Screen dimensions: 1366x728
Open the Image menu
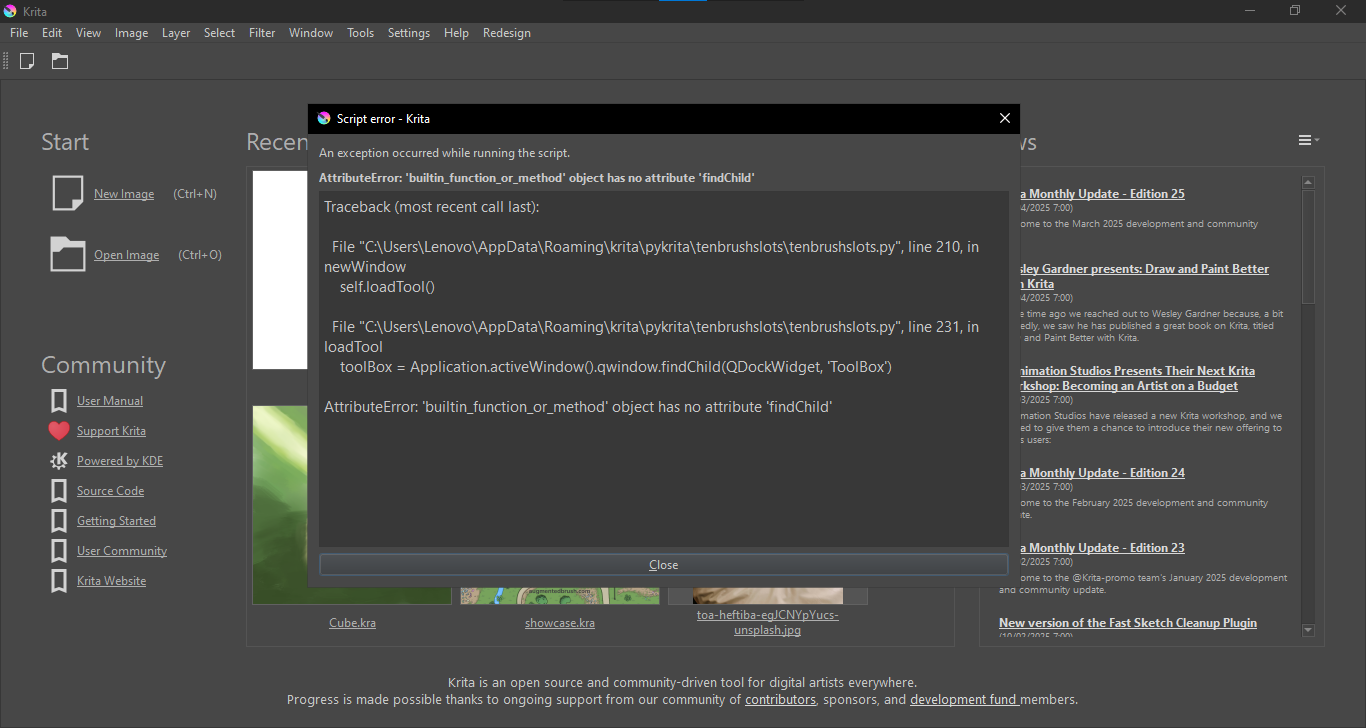(x=131, y=33)
